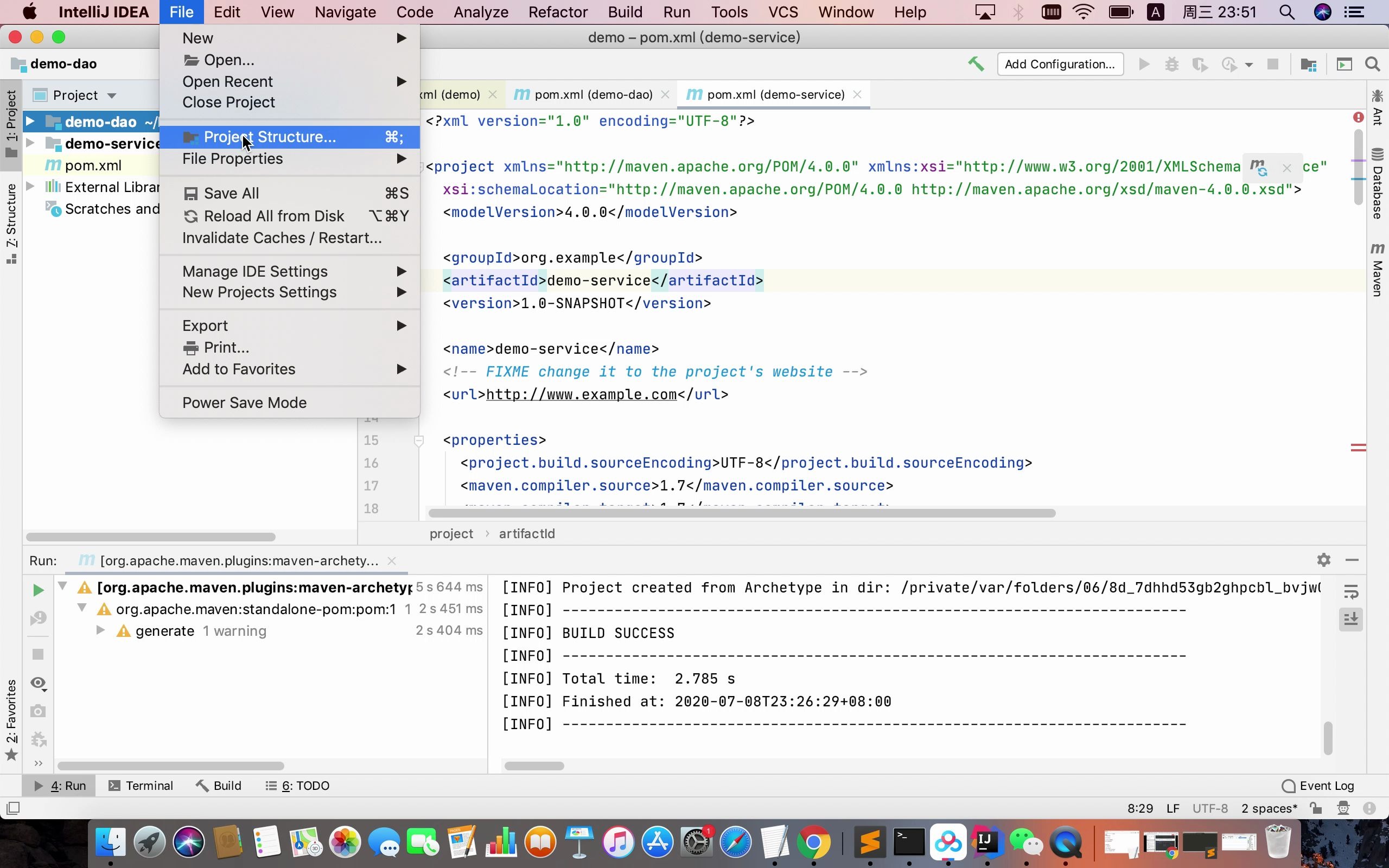Open the Navigate menu in menu bar
Screen dimensions: 1389x868
(x=345, y=12)
